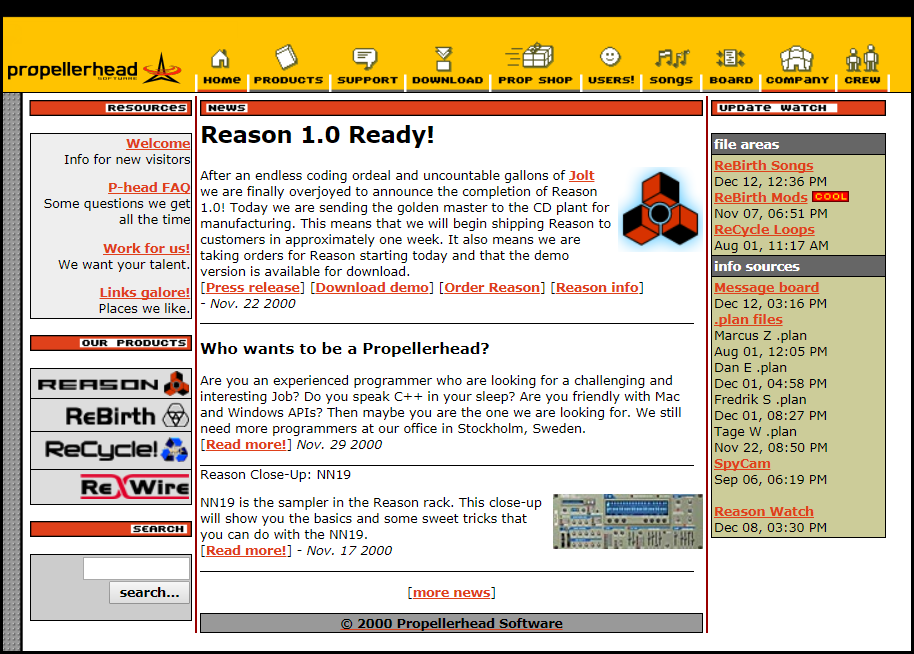Click the Users smiley face icon
Image resolution: width=914 pixels, height=654 pixels.
[x=610, y=57]
